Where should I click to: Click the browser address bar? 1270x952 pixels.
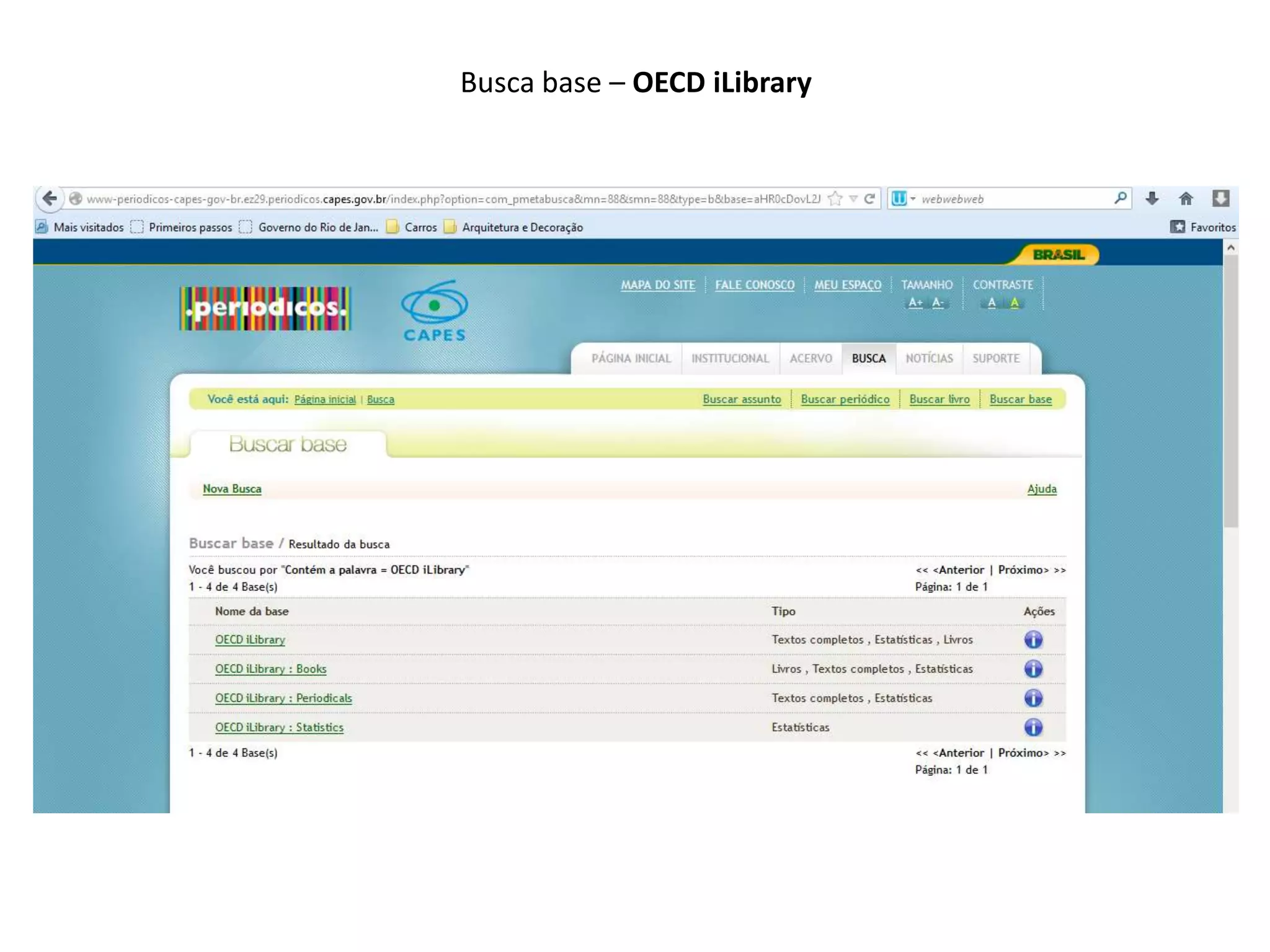point(453,199)
